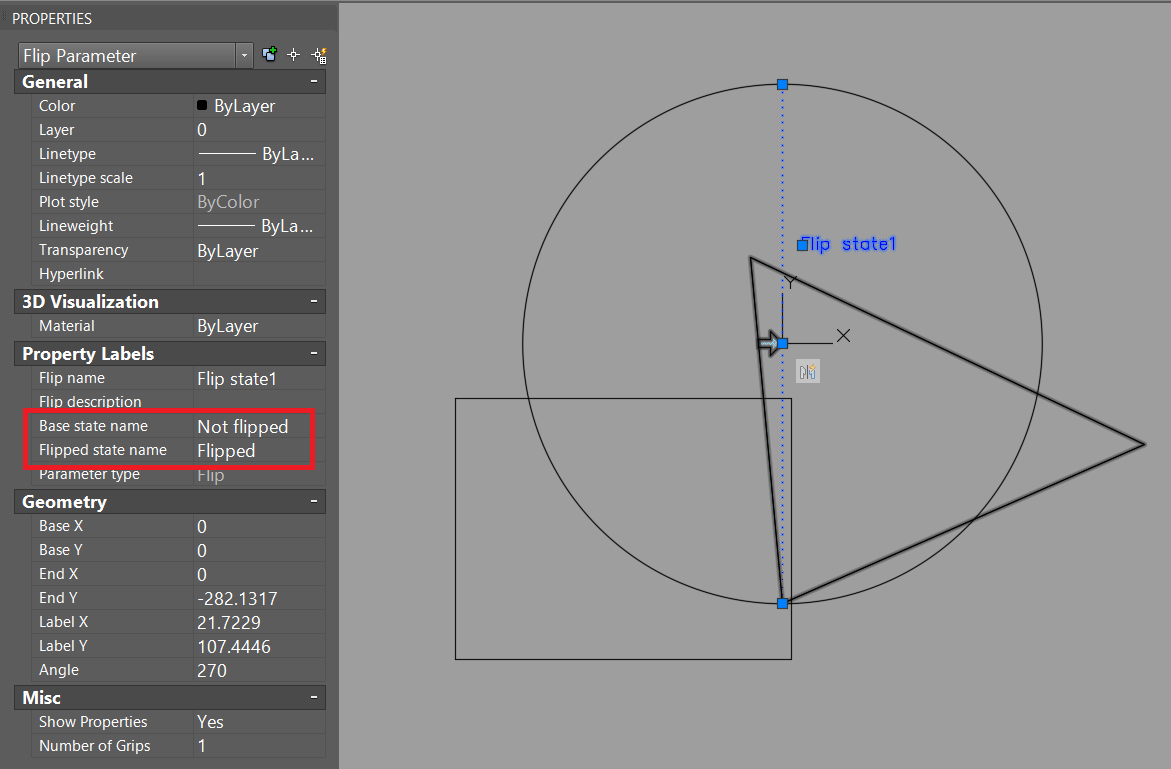The image size is (1171, 769).
Task: Open the Layer dropdown showing 0
Action: pyautogui.click(x=255, y=129)
